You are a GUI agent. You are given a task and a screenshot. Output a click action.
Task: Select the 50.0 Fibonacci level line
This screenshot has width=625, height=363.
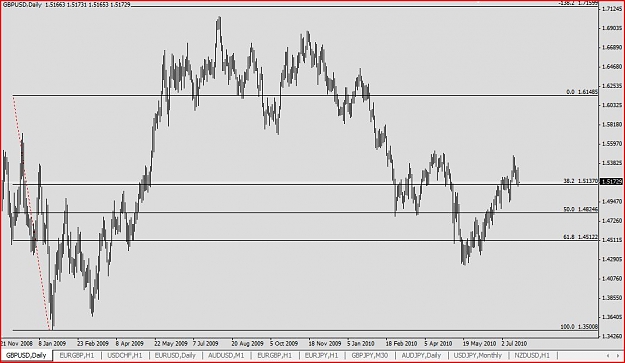tap(305, 212)
